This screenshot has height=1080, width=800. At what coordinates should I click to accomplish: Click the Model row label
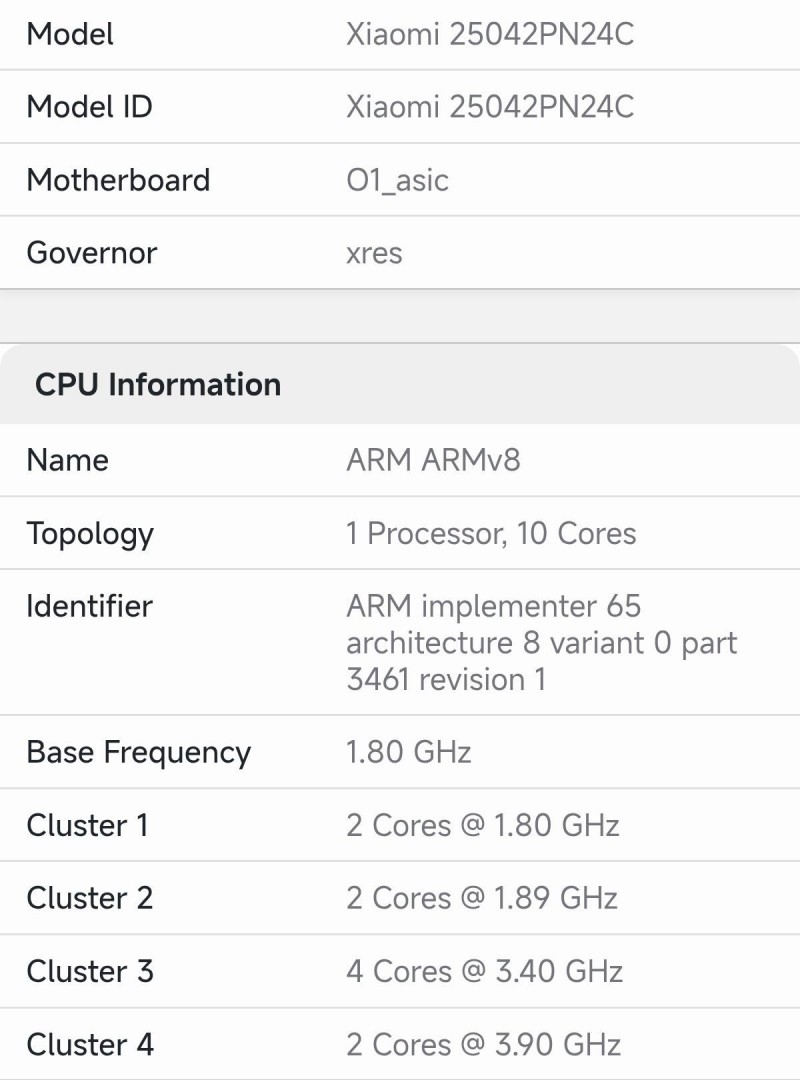click(70, 34)
